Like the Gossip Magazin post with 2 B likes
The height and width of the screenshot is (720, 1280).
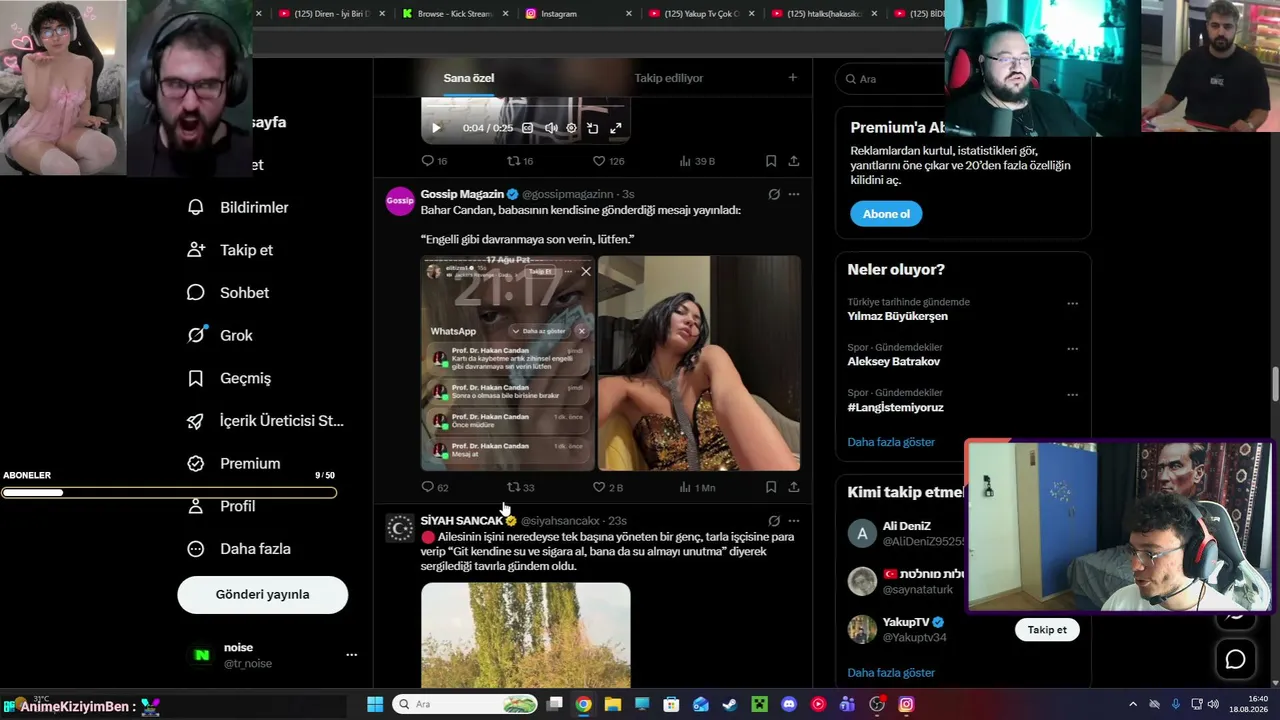608,487
